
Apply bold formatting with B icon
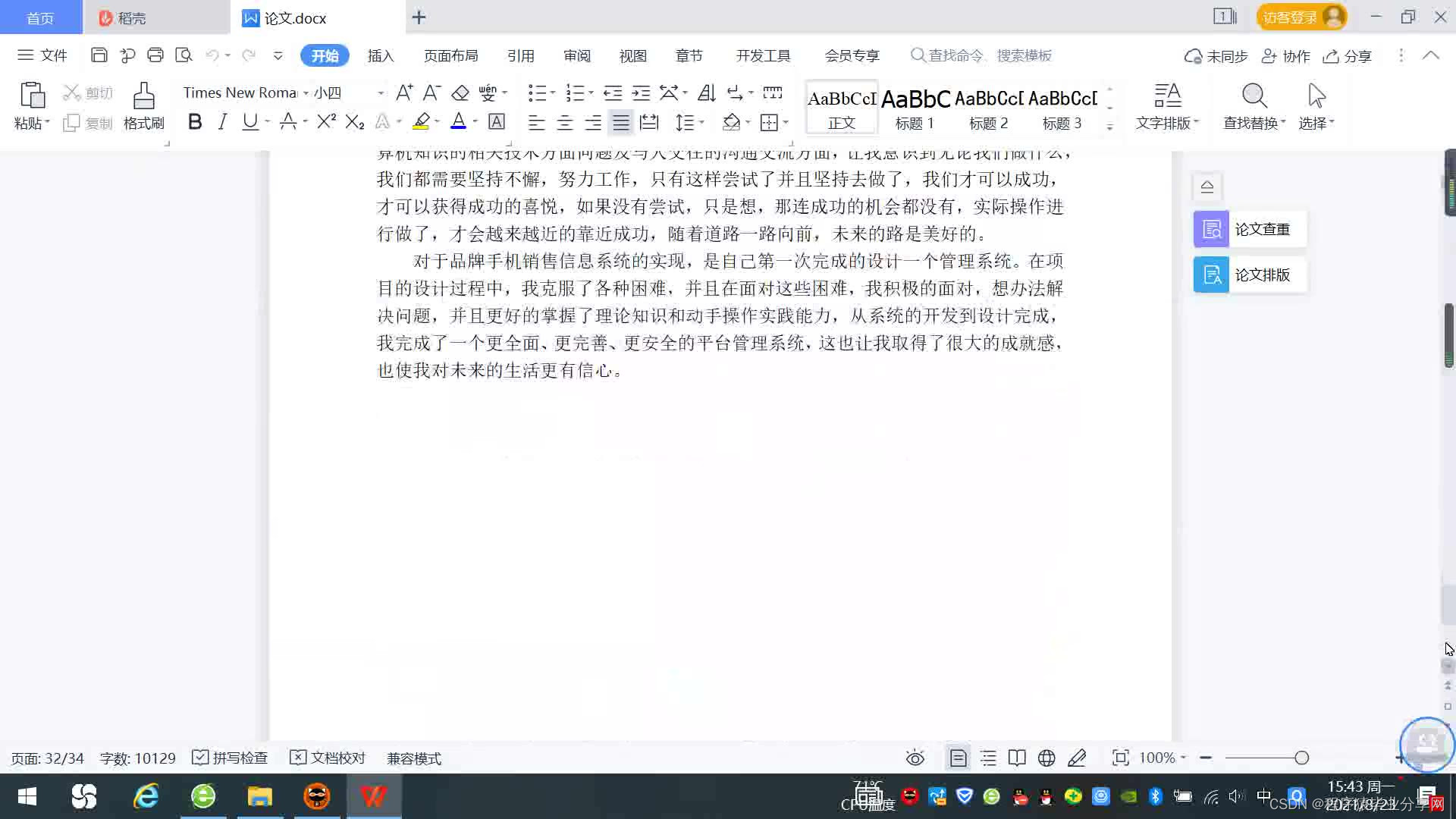[x=194, y=121]
